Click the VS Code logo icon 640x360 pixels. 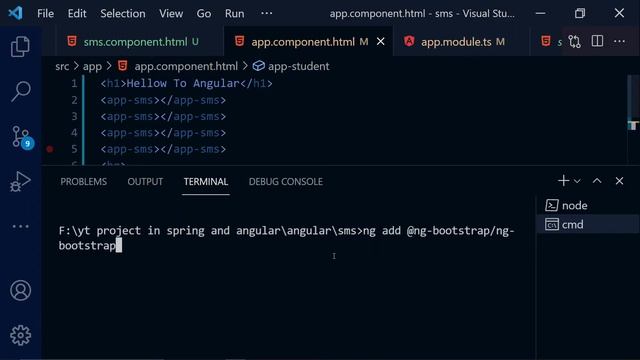click(16, 13)
